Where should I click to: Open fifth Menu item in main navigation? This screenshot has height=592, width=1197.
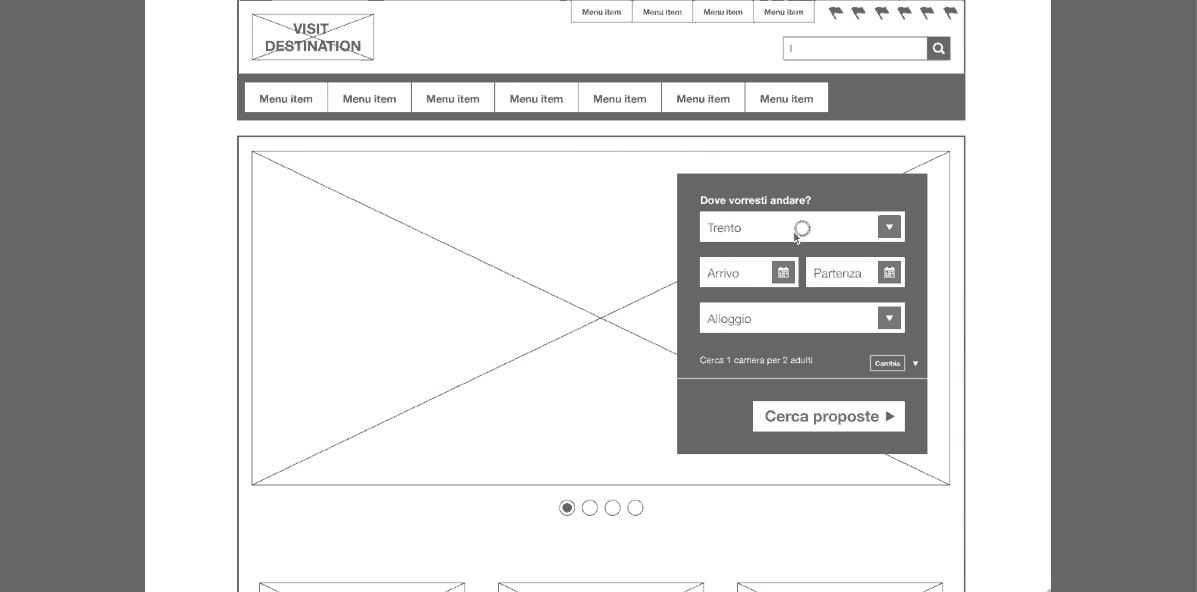[620, 98]
